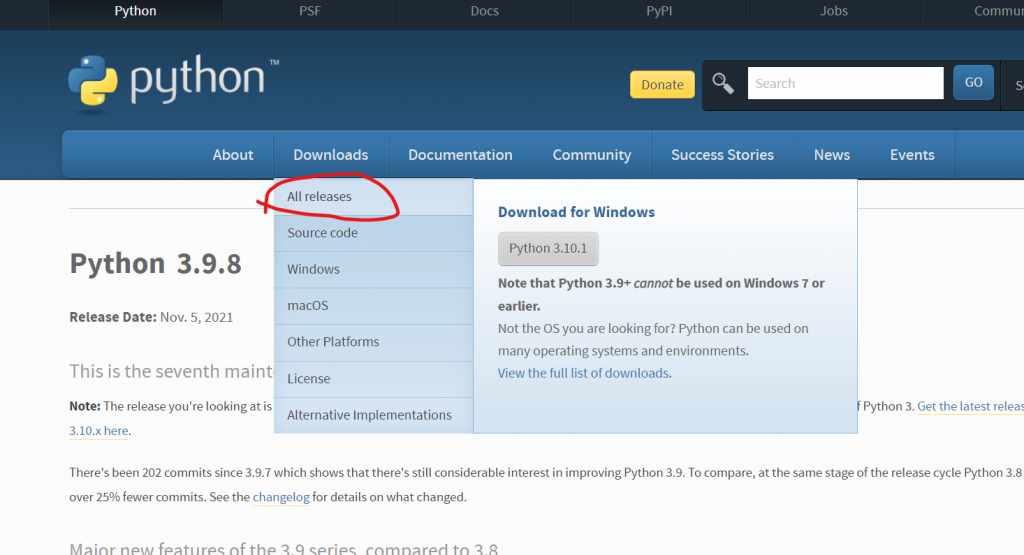The image size is (1024, 555).
Task: Click the magnifying glass search icon
Action: 723,84
